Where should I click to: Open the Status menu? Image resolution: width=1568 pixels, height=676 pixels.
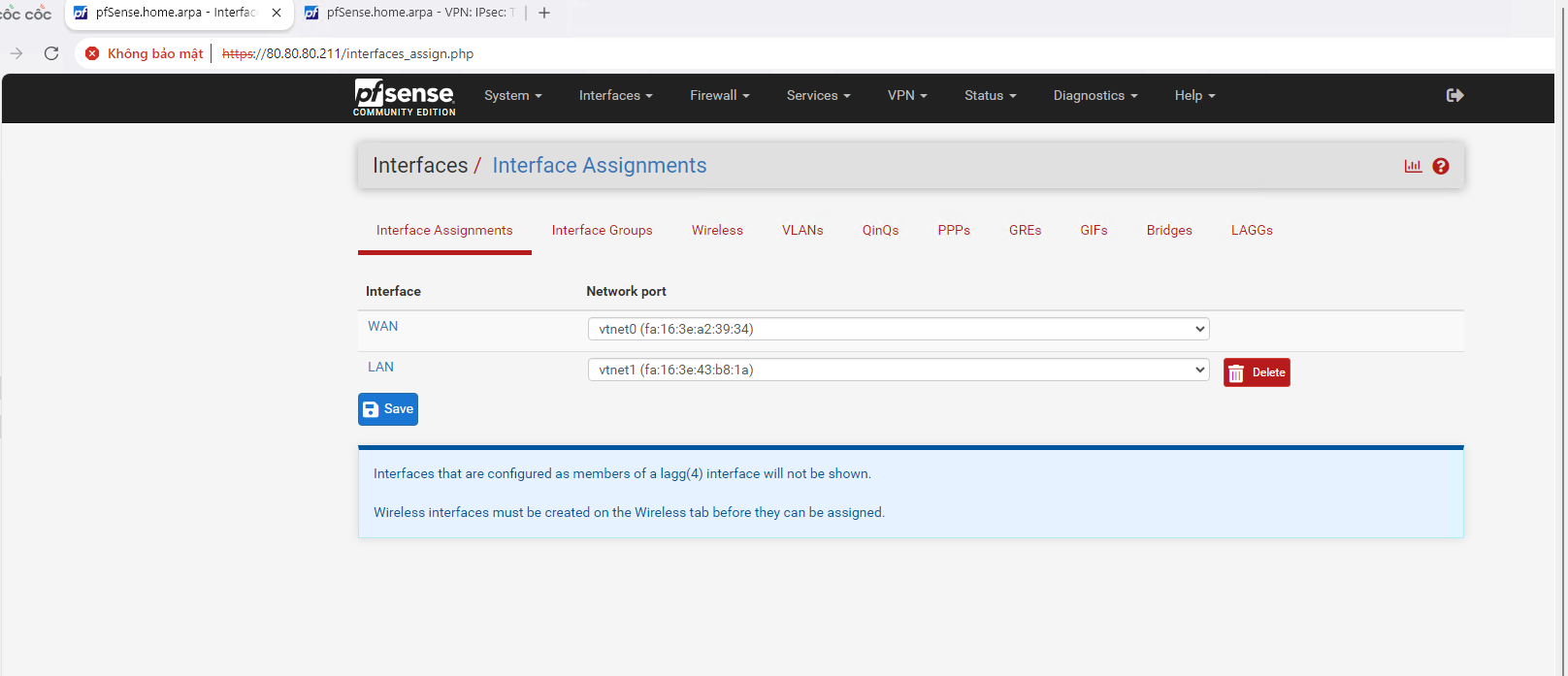[x=991, y=95]
